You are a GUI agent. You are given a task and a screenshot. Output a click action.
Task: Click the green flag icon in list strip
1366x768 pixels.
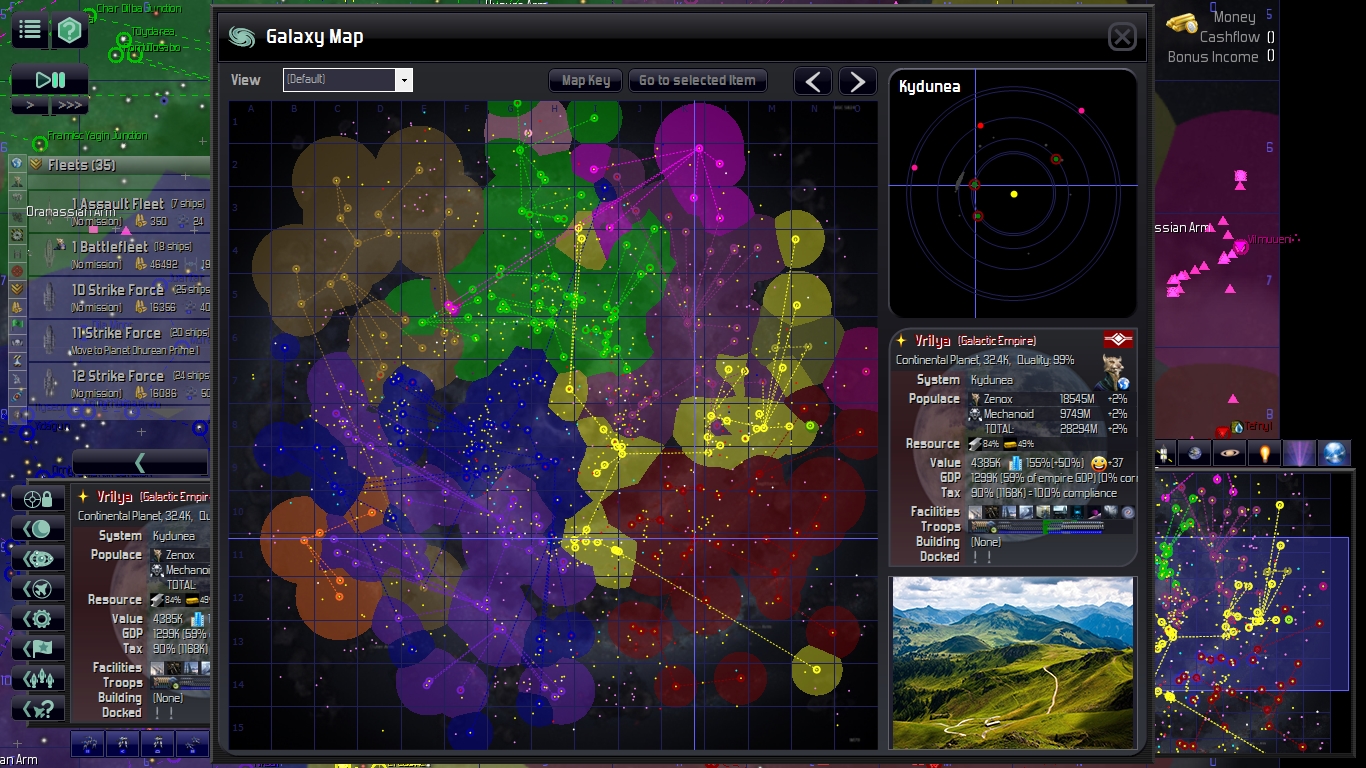(x=16, y=324)
